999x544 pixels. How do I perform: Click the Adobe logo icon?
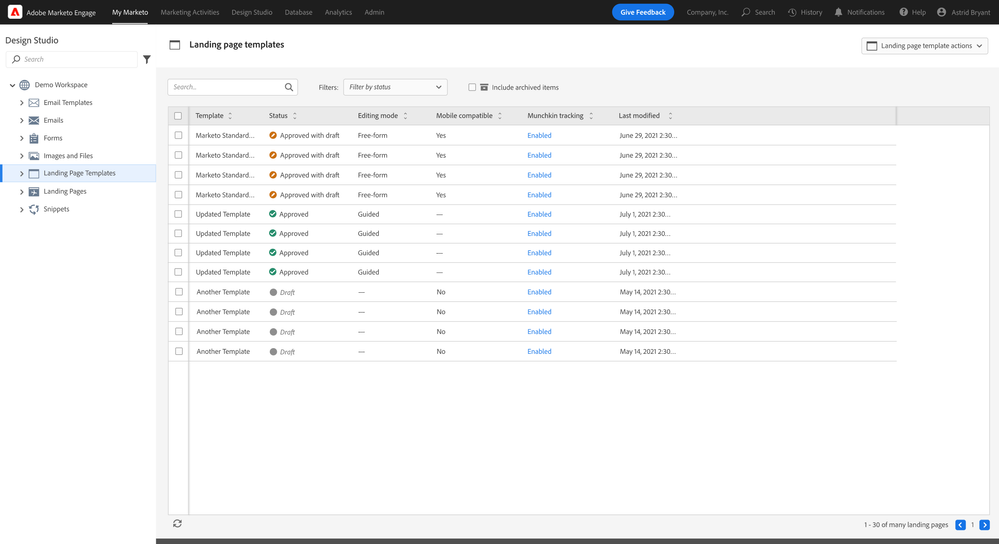tap(15, 12)
